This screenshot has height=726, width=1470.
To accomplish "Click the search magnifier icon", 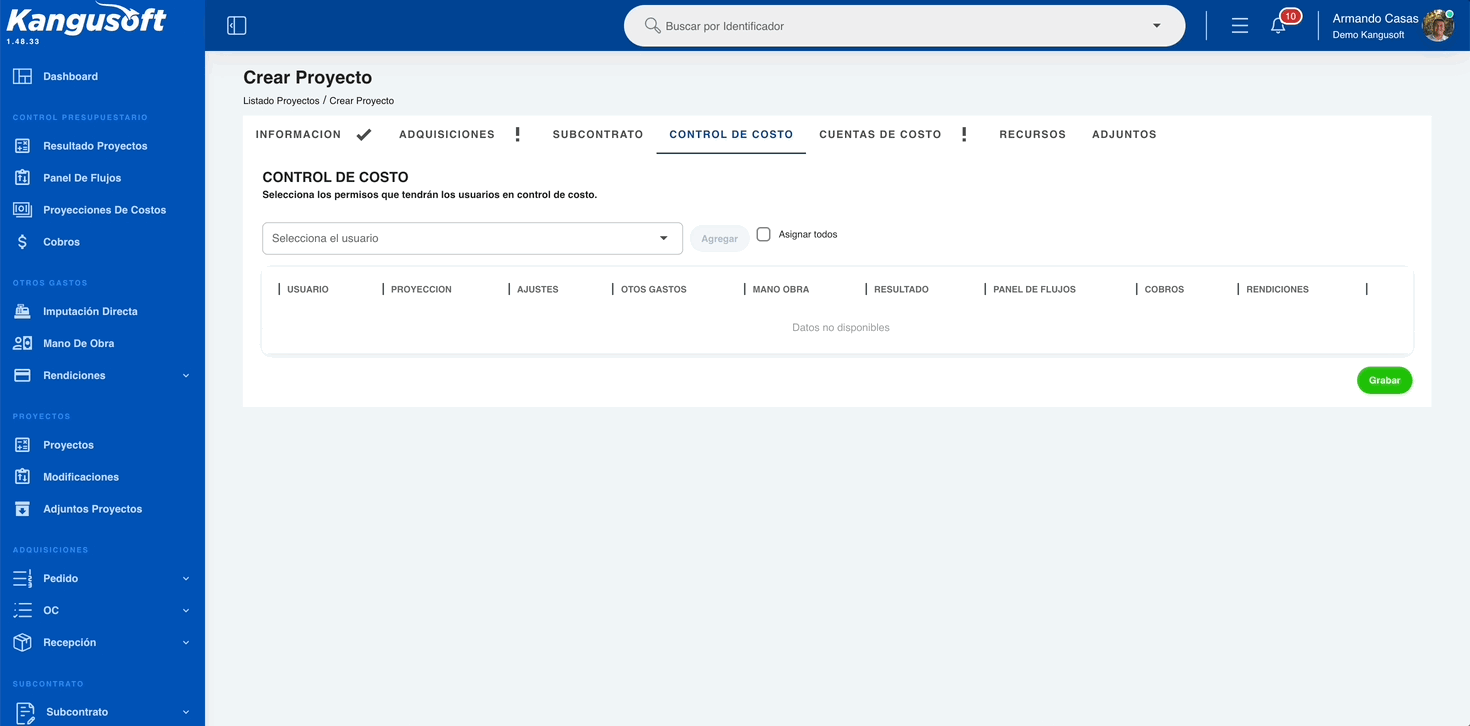I will point(652,25).
